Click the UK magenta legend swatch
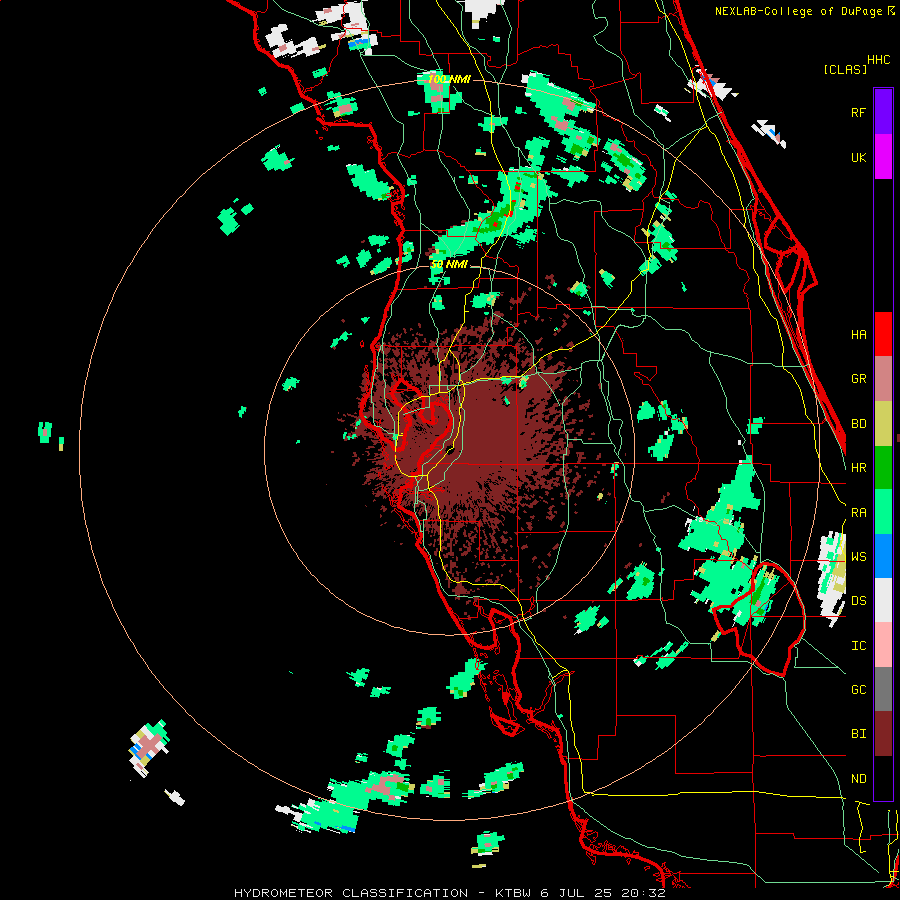This screenshot has height=900, width=900. (883, 157)
